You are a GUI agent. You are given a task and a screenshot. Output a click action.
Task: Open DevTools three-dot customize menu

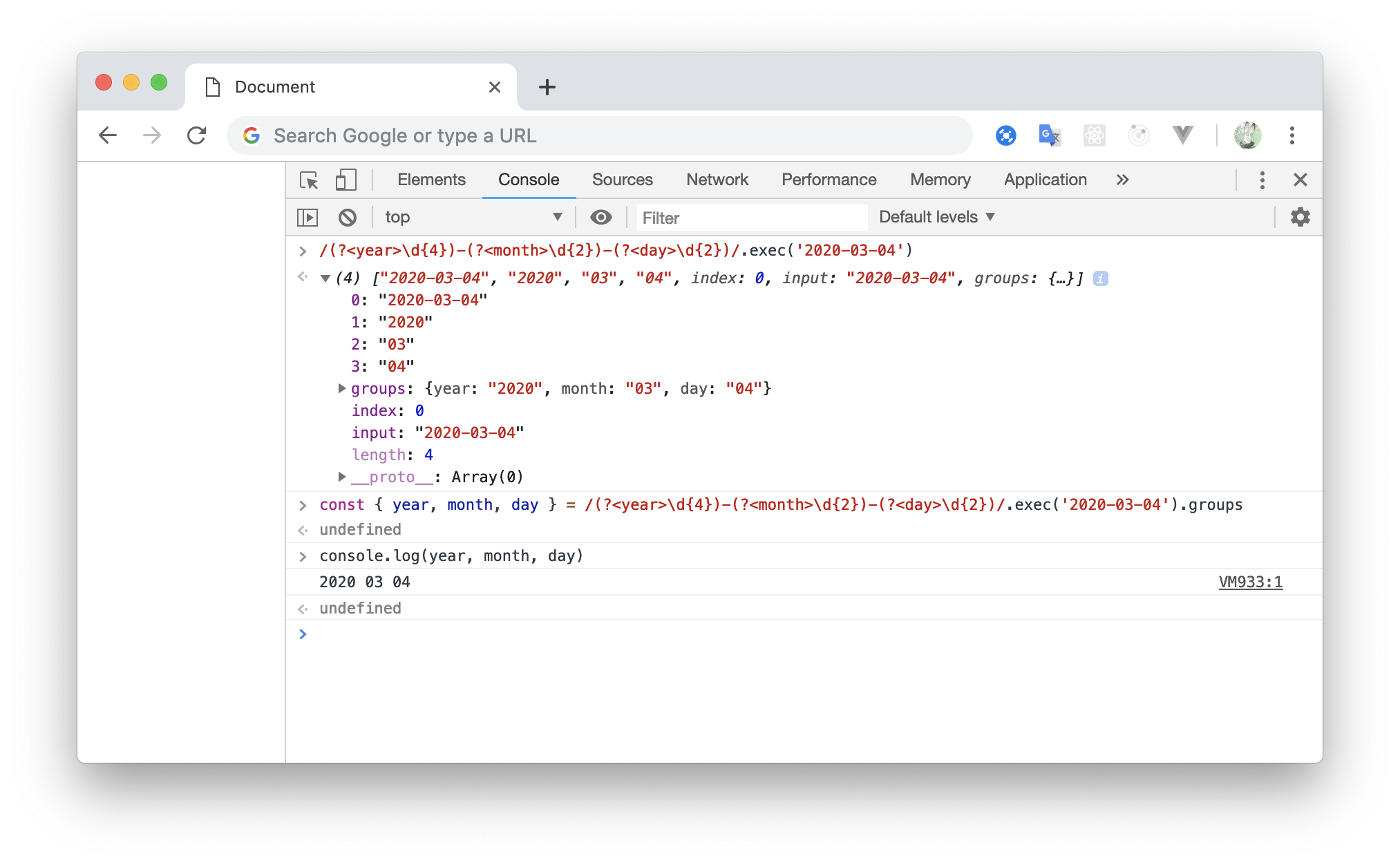(1262, 180)
